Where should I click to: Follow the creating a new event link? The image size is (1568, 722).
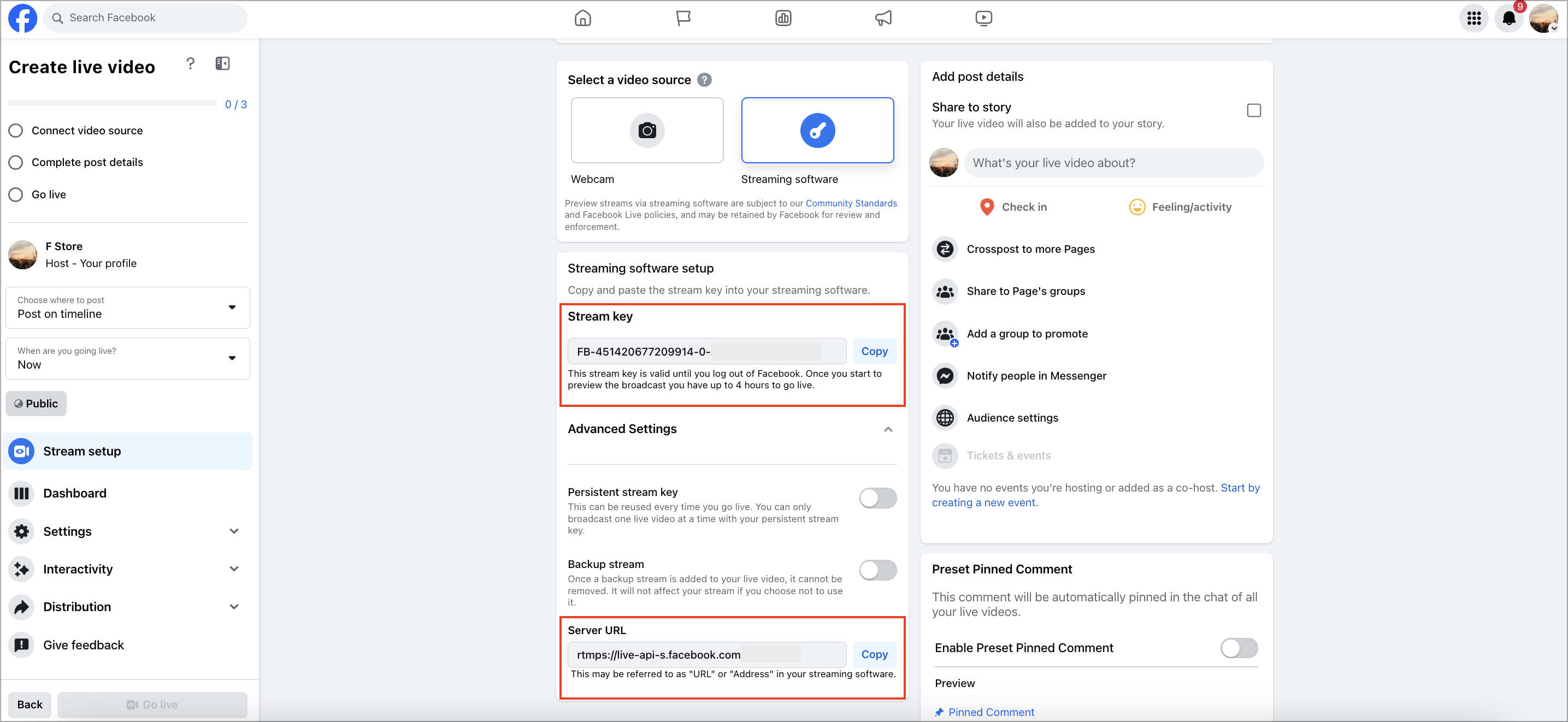(985, 502)
